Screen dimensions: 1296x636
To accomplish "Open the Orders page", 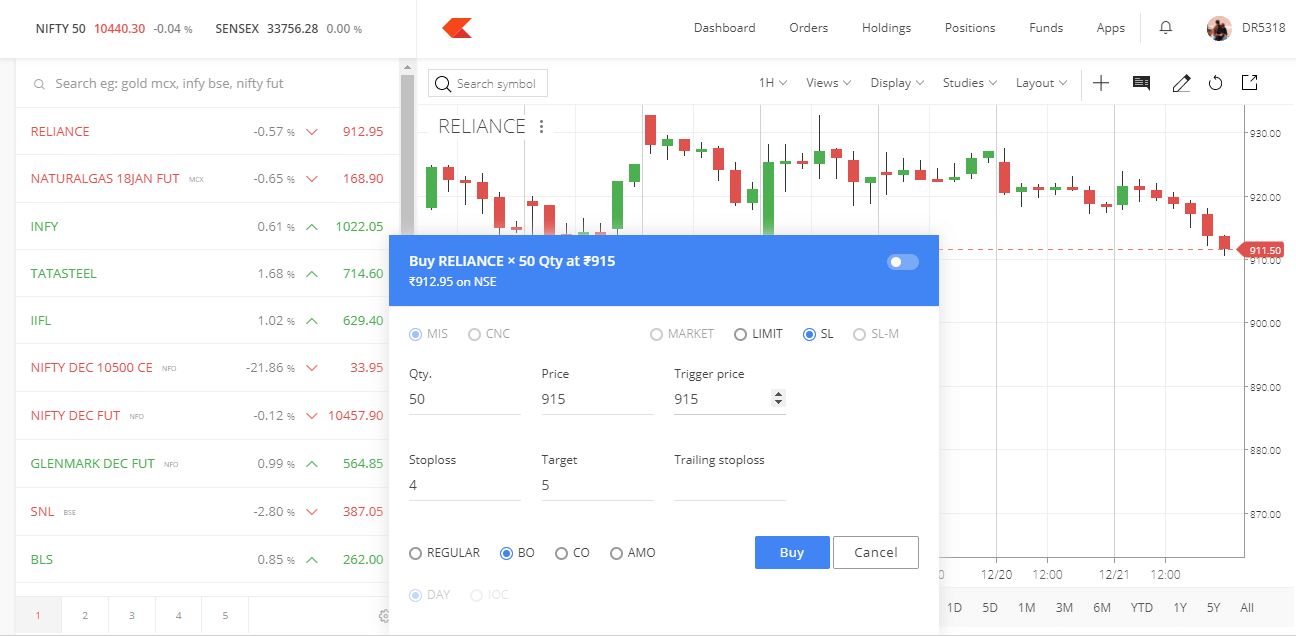I will tap(809, 28).
